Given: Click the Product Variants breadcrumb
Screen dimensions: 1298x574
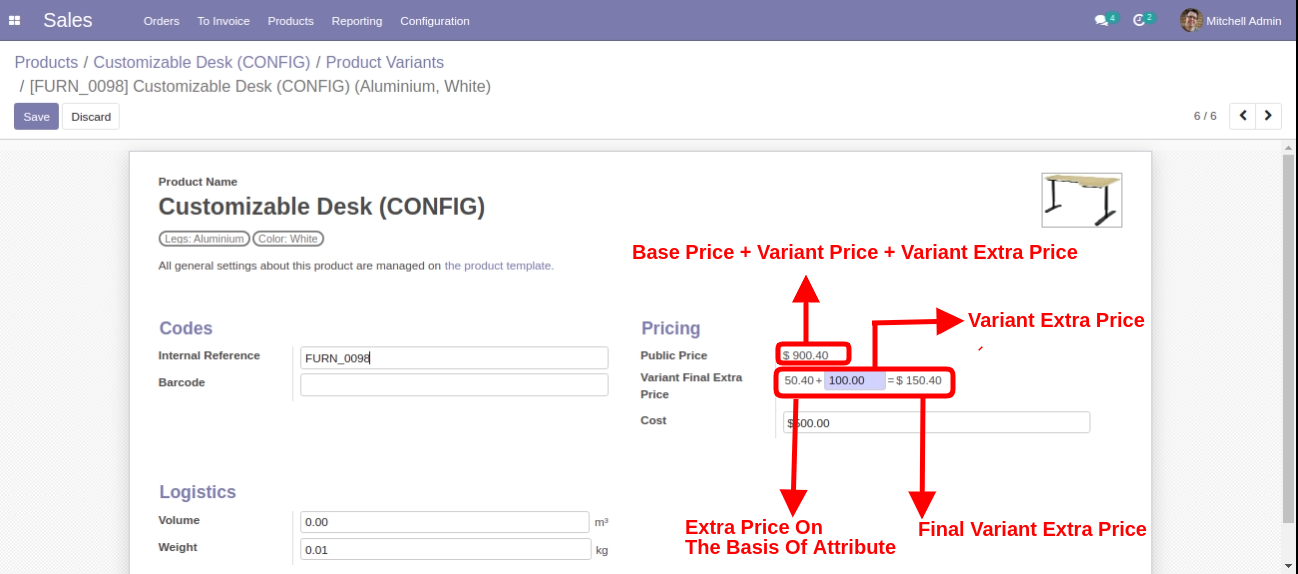Looking at the screenshot, I should (384, 62).
